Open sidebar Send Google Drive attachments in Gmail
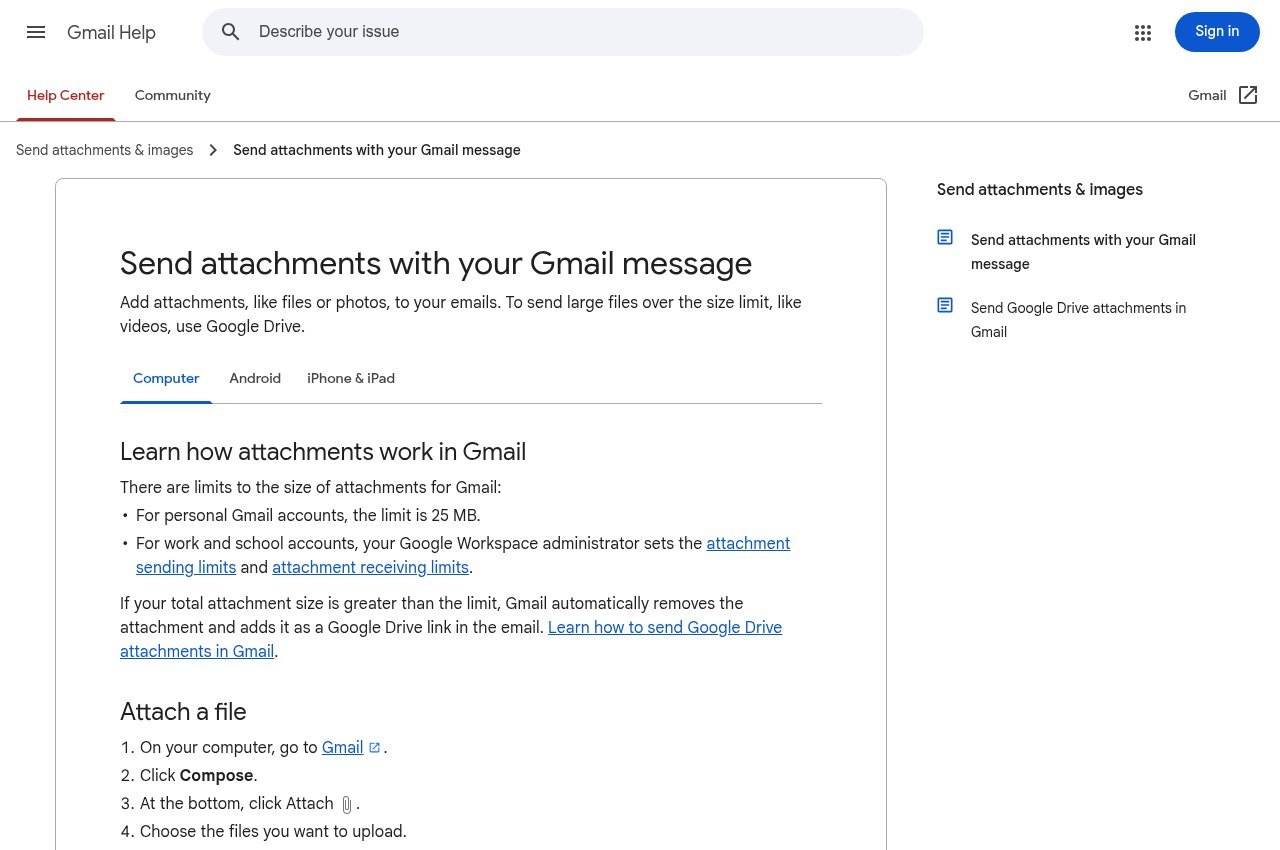 click(1078, 320)
